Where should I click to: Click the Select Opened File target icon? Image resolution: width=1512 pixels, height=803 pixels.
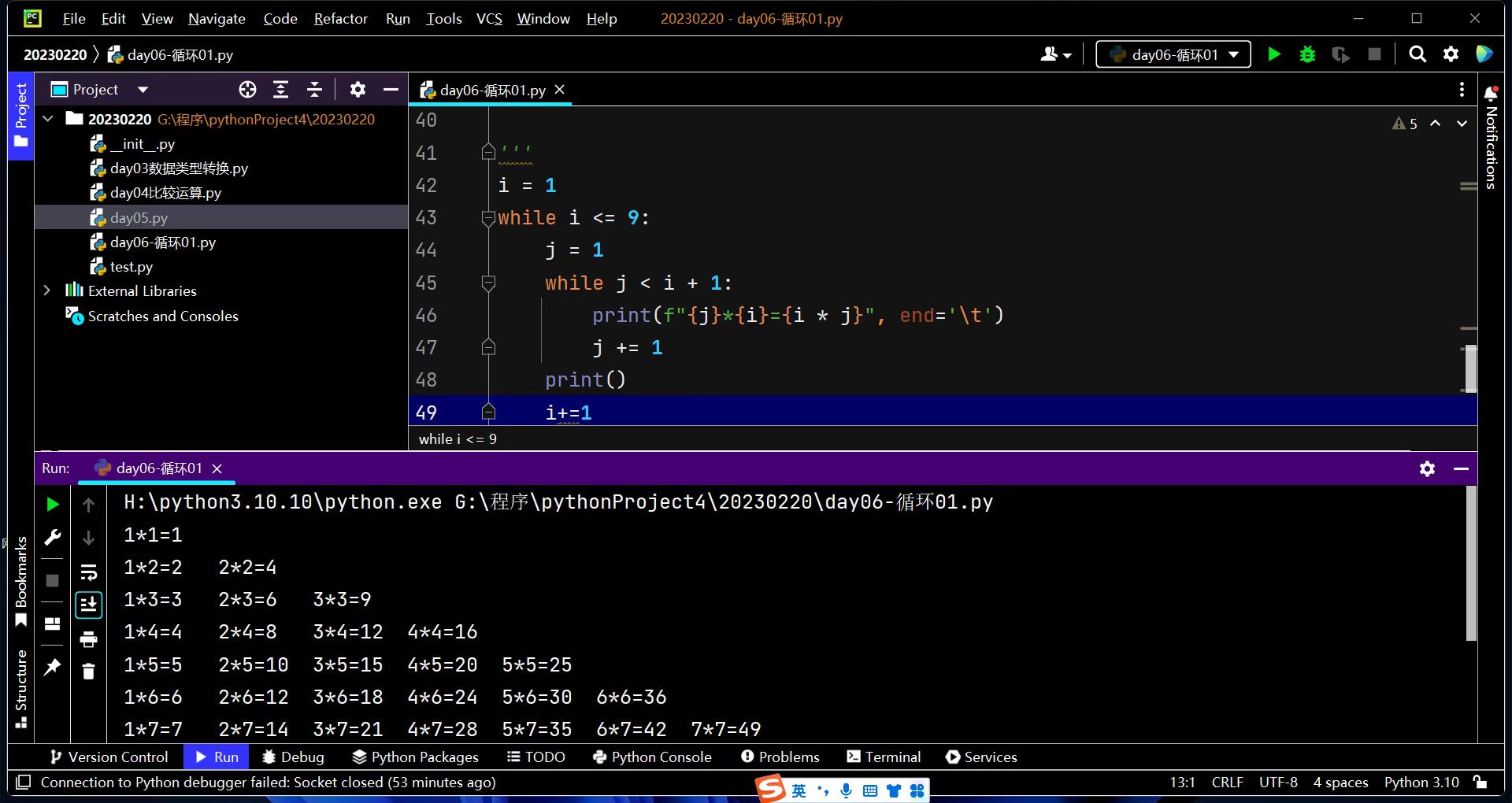[x=247, y=90]
